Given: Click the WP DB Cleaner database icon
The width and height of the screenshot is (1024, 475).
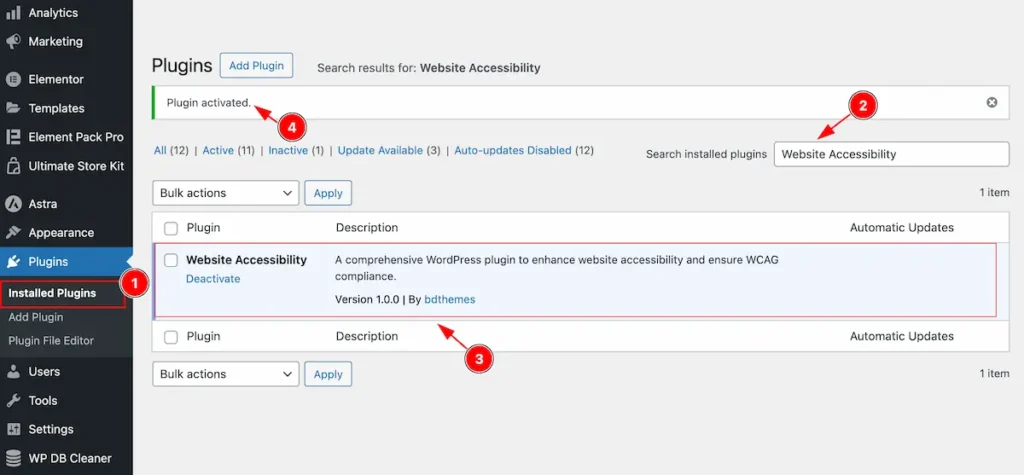Looking at the screenshot, I should click(13, 458).
